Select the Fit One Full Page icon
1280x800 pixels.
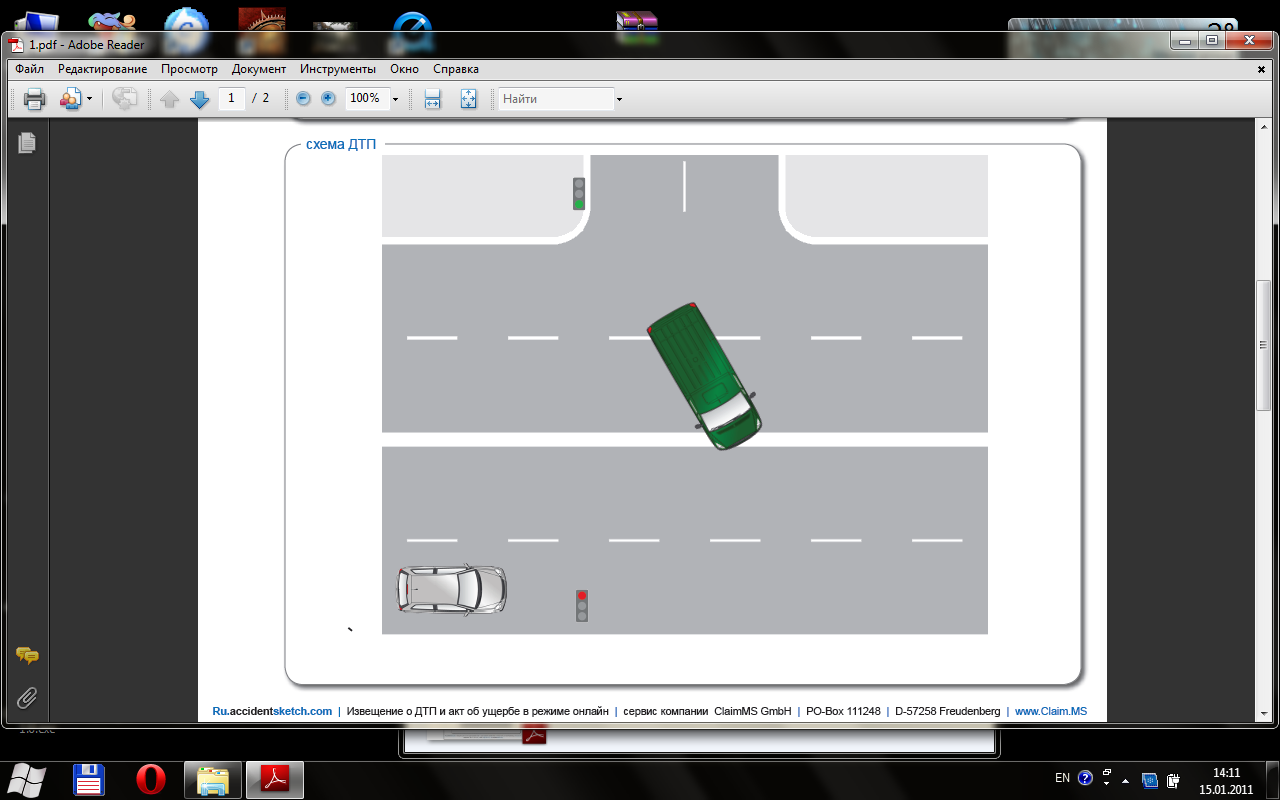[468, 99]
